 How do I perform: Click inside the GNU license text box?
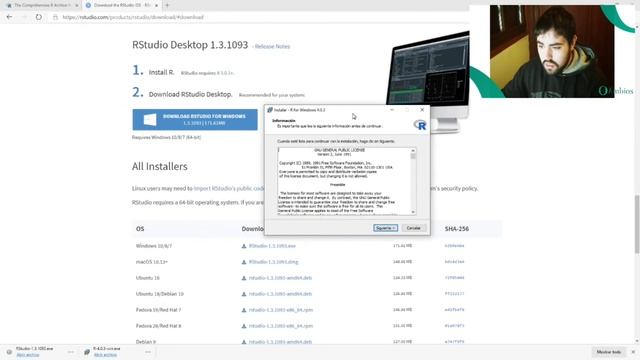[344, 181]
